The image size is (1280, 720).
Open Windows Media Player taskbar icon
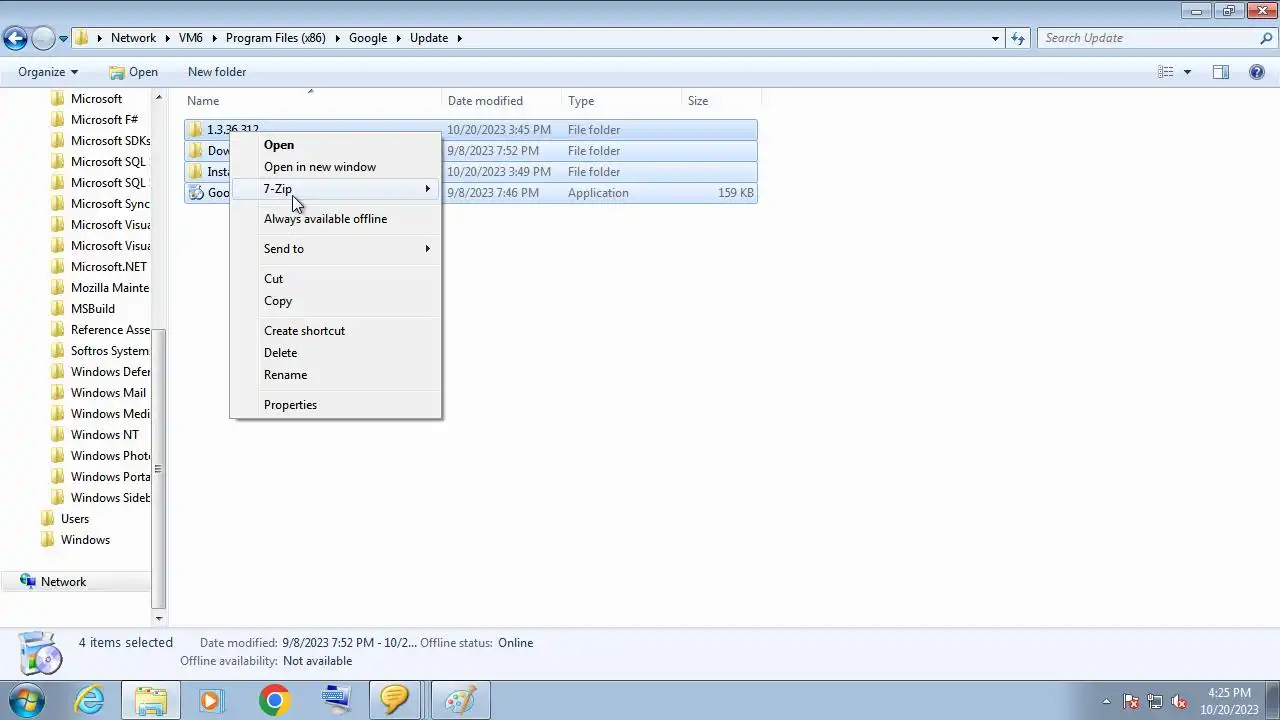211,700
